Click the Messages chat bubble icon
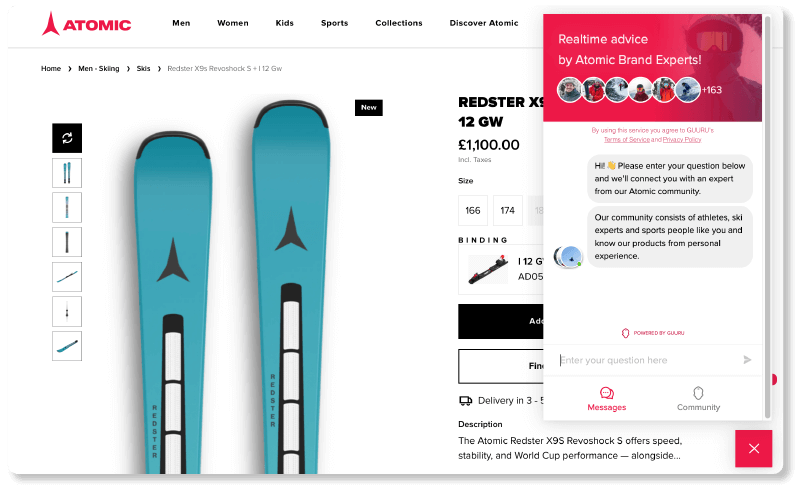Screen dimensions: 801x489 click(x=607, y=393)
